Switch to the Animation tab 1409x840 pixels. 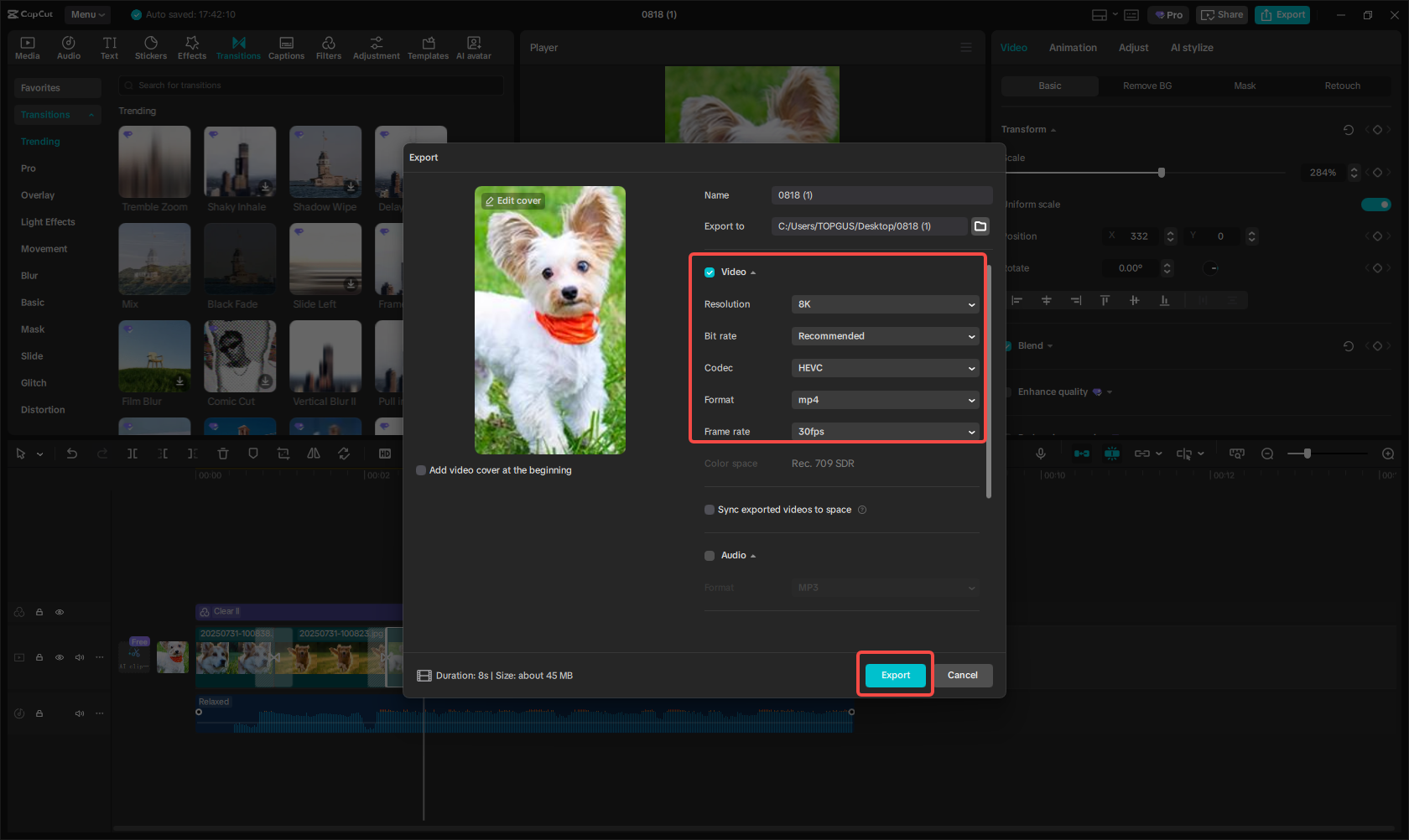point(1073,48)
